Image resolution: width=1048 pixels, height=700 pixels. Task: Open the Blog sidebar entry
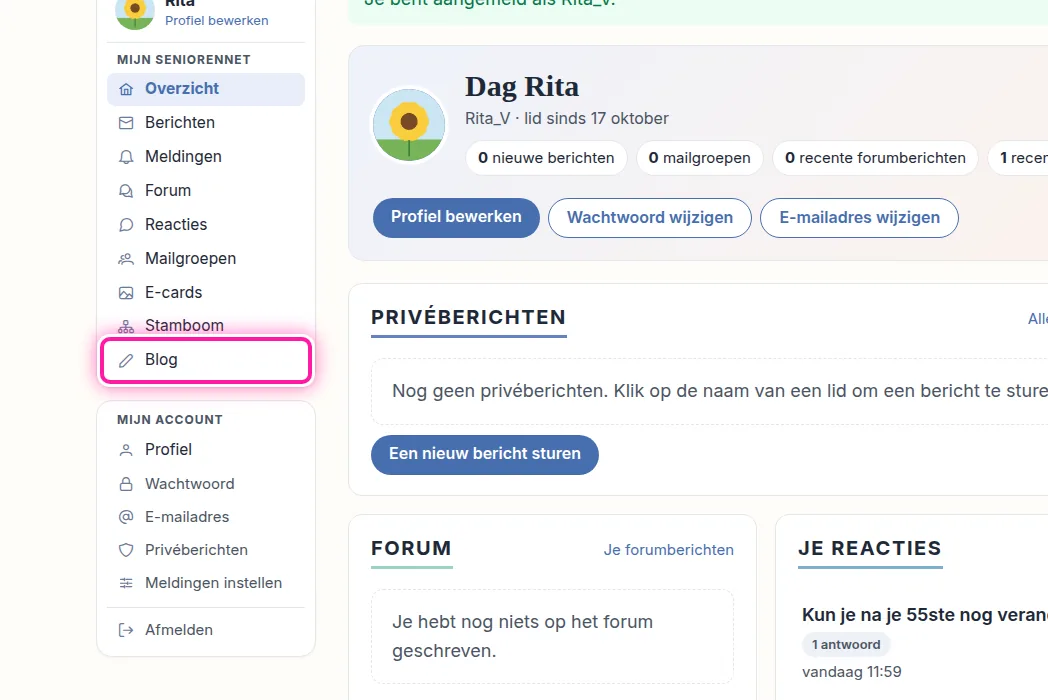pos(206,360)
